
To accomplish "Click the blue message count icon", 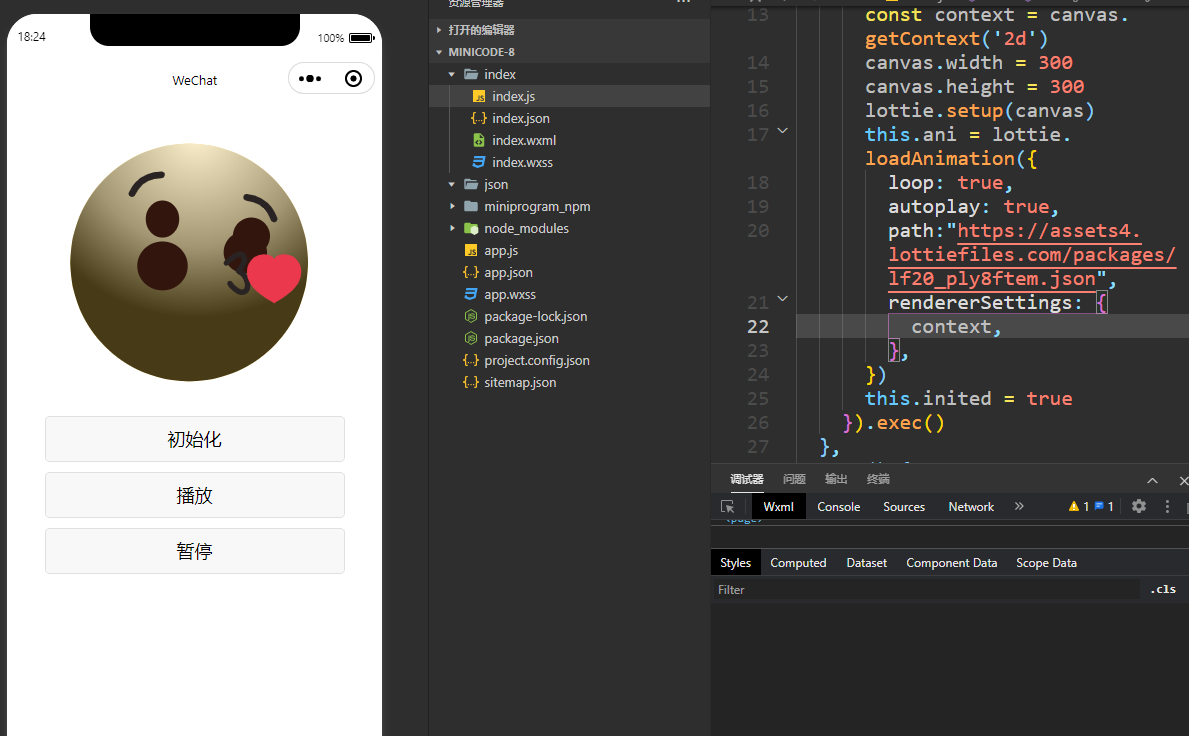I will [x=1099, y=506].
